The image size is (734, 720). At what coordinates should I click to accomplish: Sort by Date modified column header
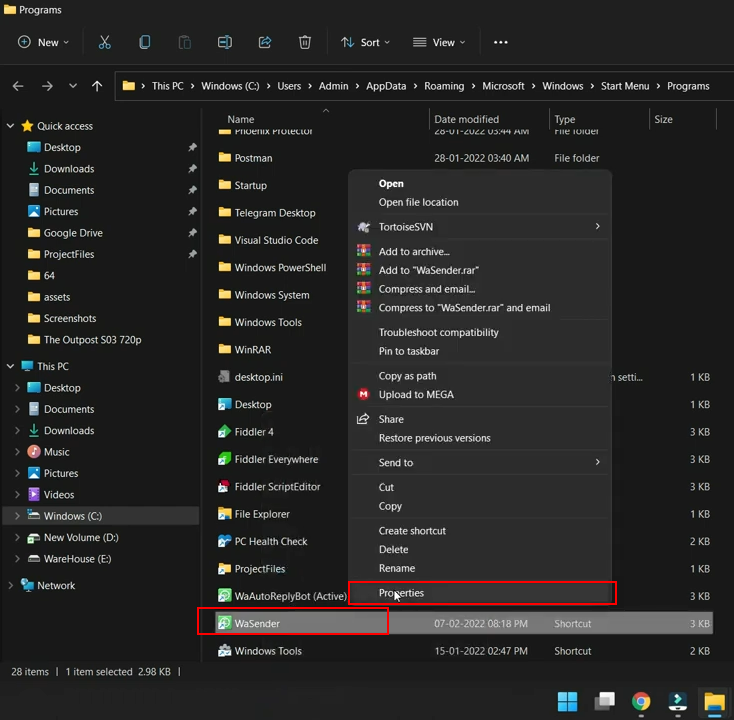(466, 119)
